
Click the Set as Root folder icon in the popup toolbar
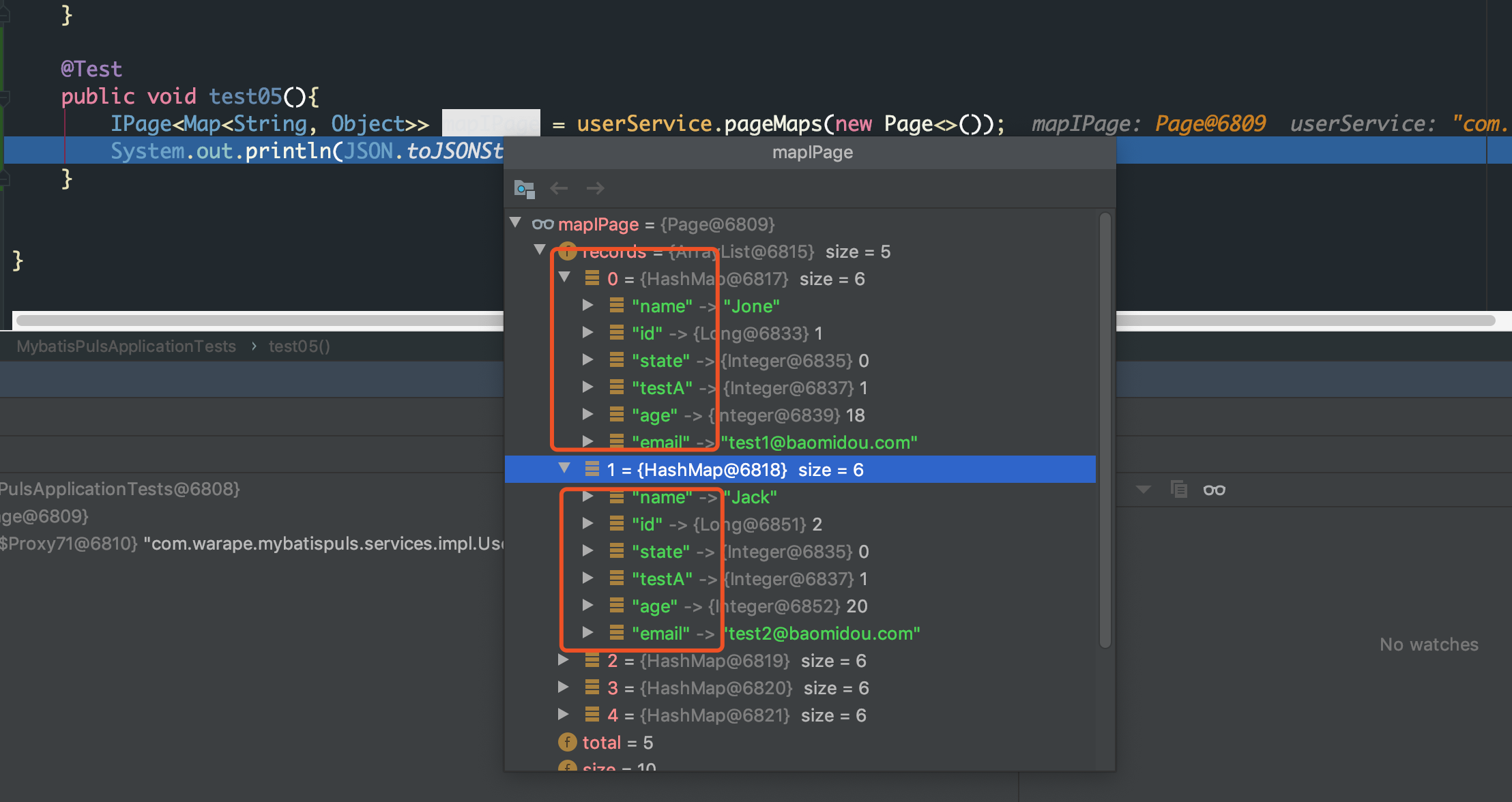click(x=524, y=188)
